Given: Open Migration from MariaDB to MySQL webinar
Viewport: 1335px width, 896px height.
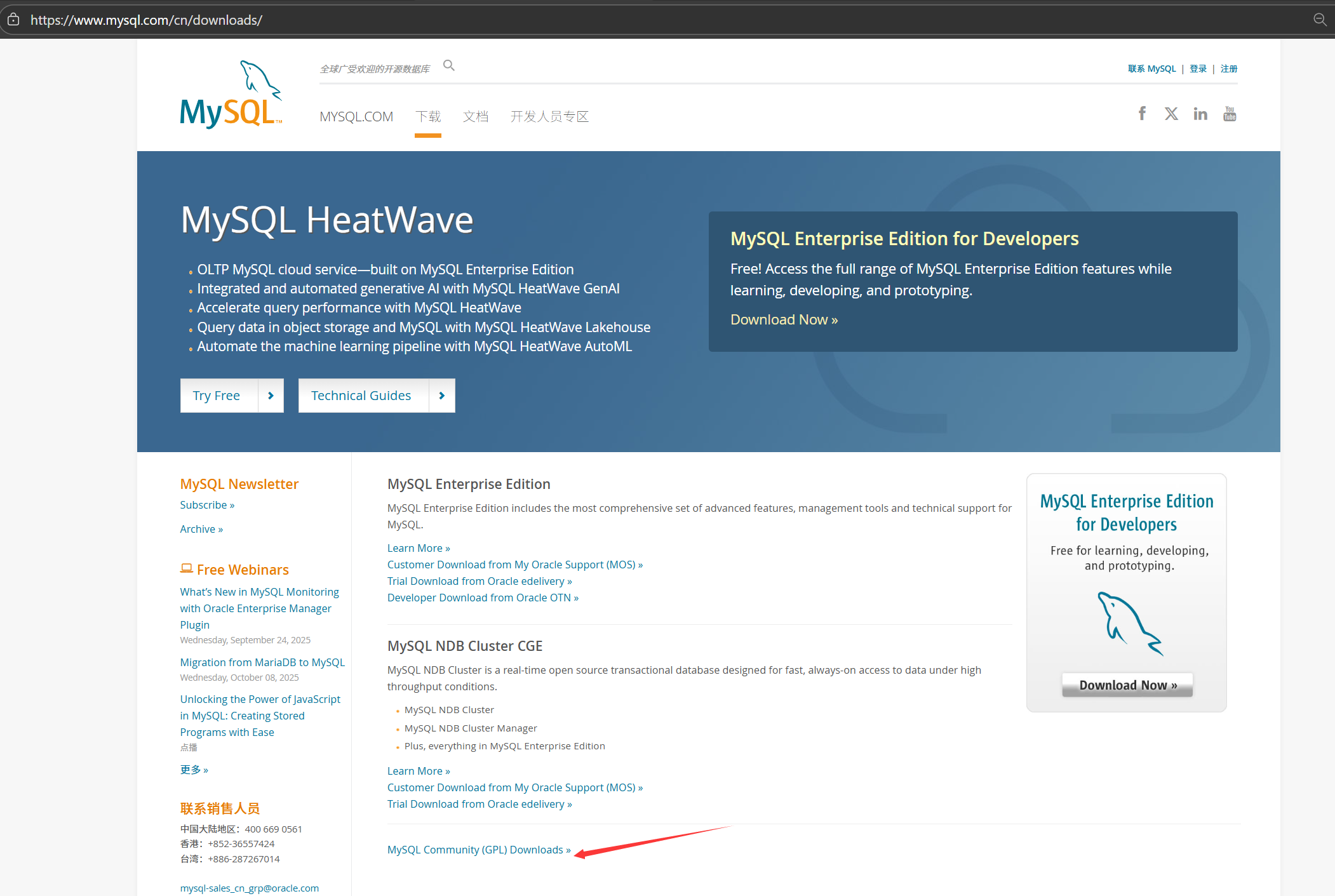Looking at the screenshot, I should pyautogui.click(x=262, y=662).
